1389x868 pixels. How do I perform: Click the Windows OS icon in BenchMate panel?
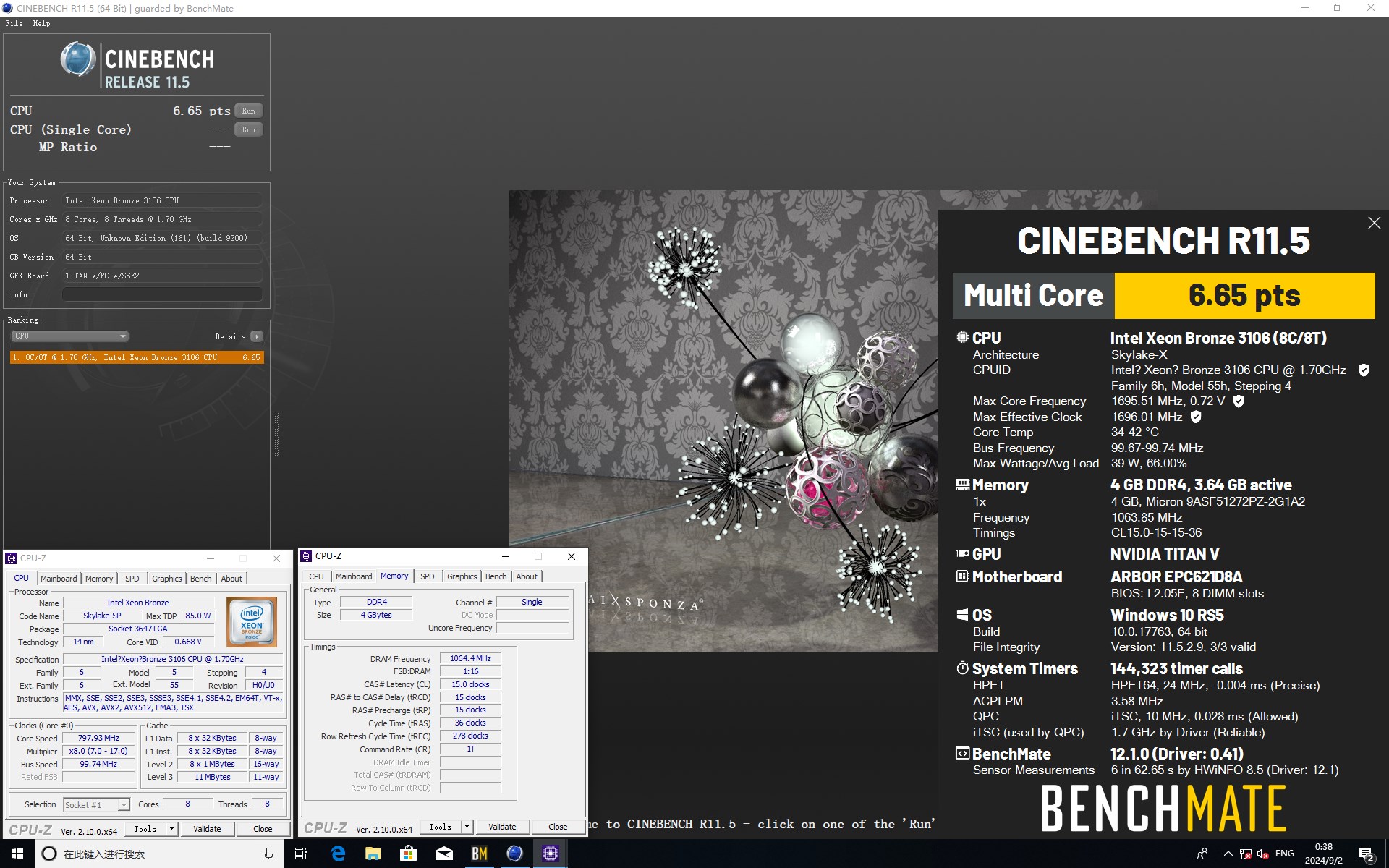coord(962,615)
